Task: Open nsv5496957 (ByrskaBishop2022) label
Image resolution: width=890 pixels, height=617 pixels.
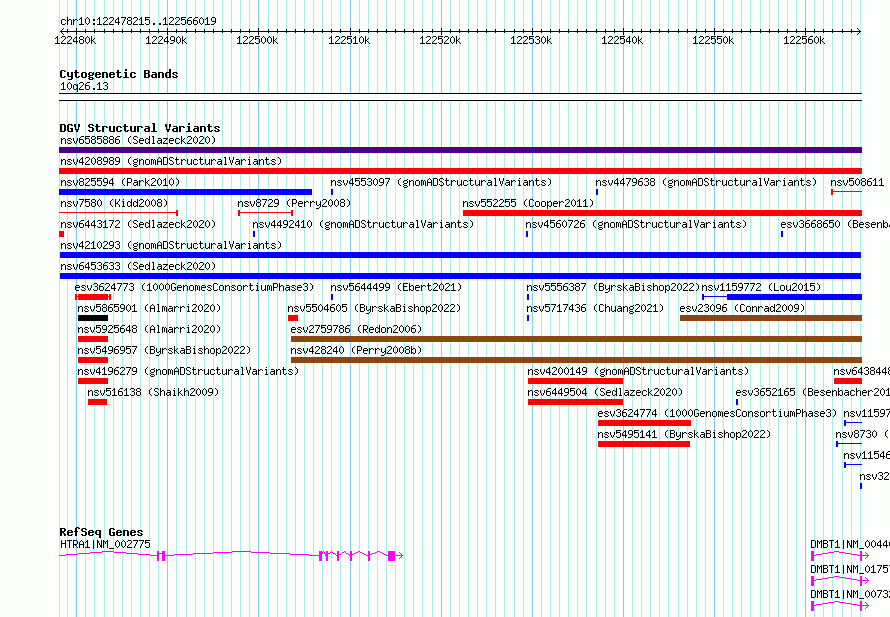Action: 164,350
